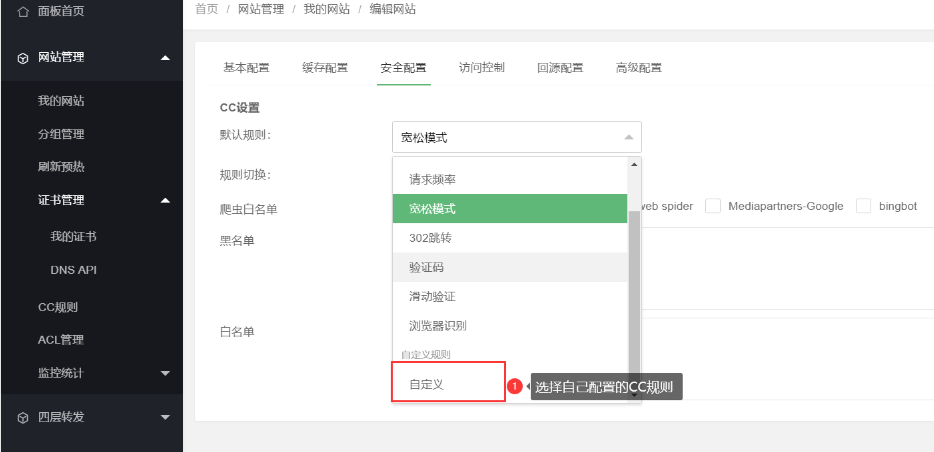Click 首页 breadcrumb link
Viewport: 934px width, 452px height.
point(207,9)
